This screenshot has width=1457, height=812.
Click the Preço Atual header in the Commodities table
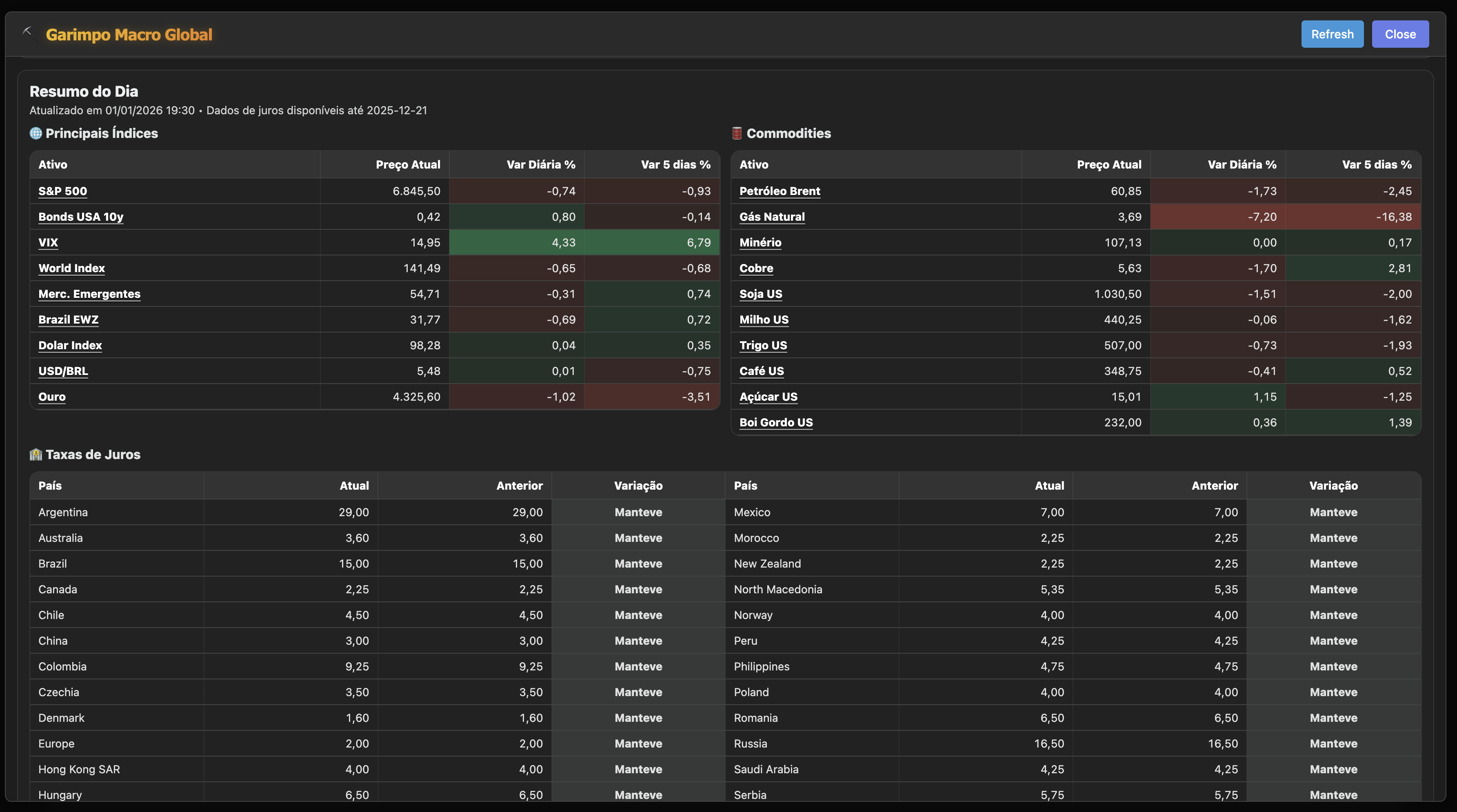tap(1108, 164)
